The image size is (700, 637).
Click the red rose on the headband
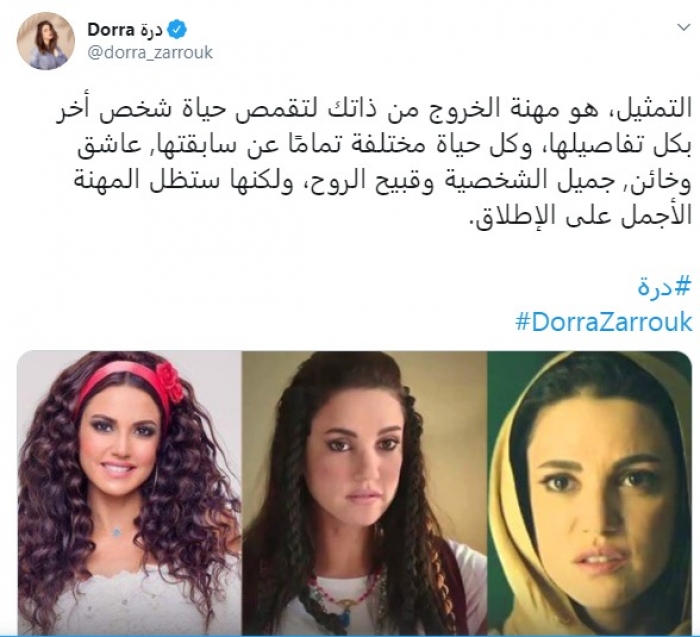[170, 382]
